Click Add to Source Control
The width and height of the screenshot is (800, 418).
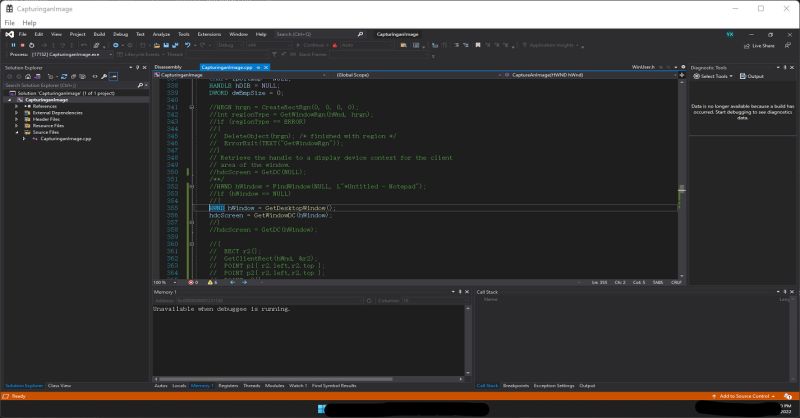click(x=743, y=396)
